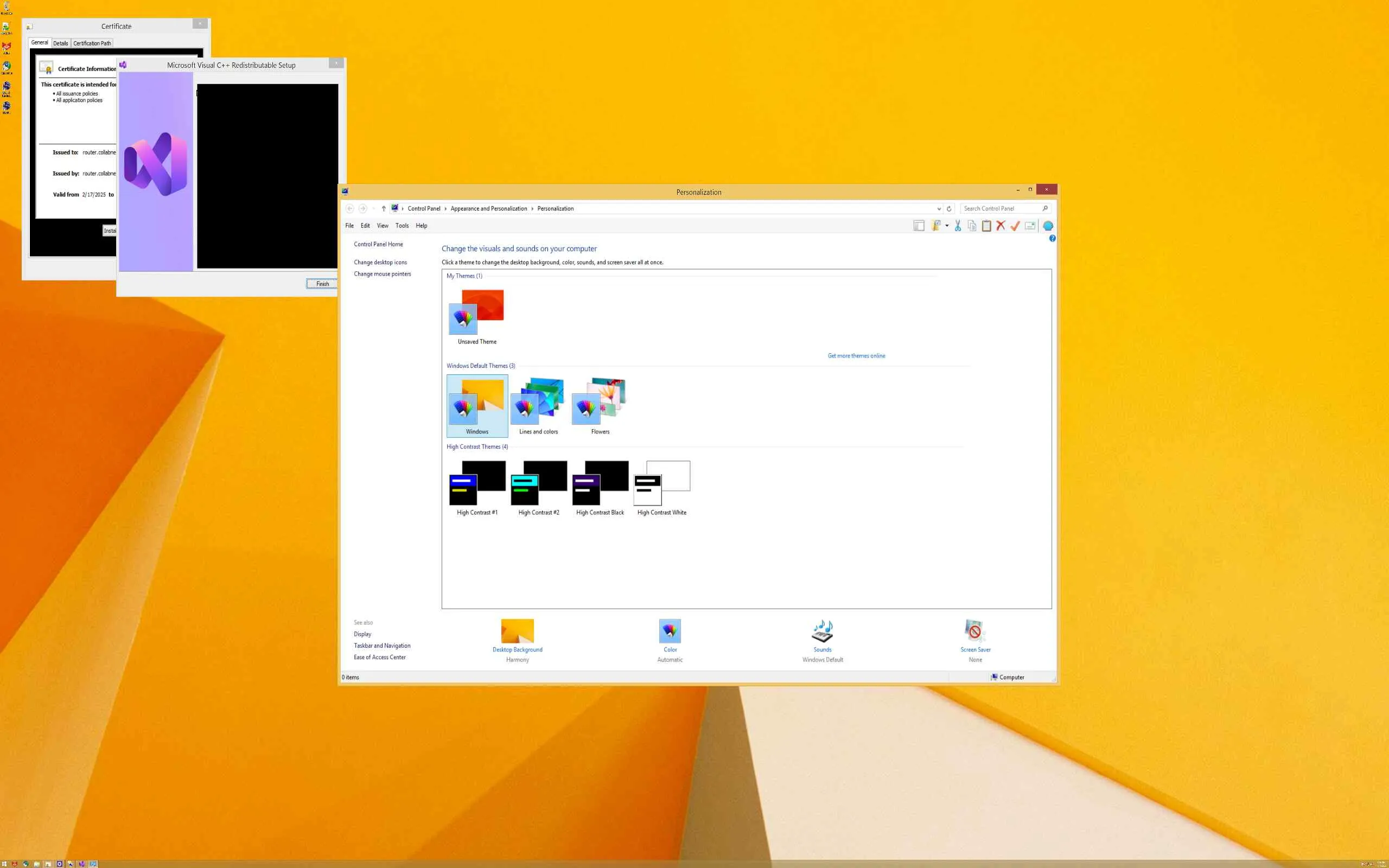
Task: Click the Windows Start button on taskbar
Action: pyautogui.click(x=4, y=864)
